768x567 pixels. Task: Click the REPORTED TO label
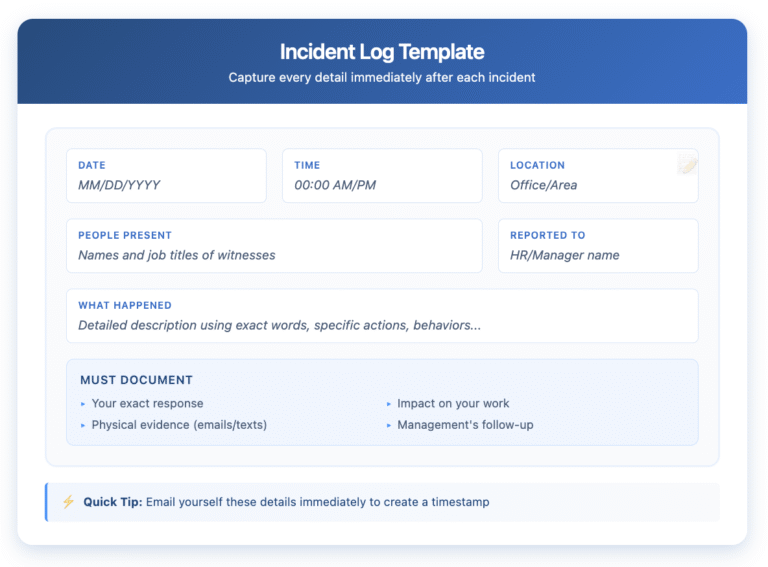click(x=548, y=236)
